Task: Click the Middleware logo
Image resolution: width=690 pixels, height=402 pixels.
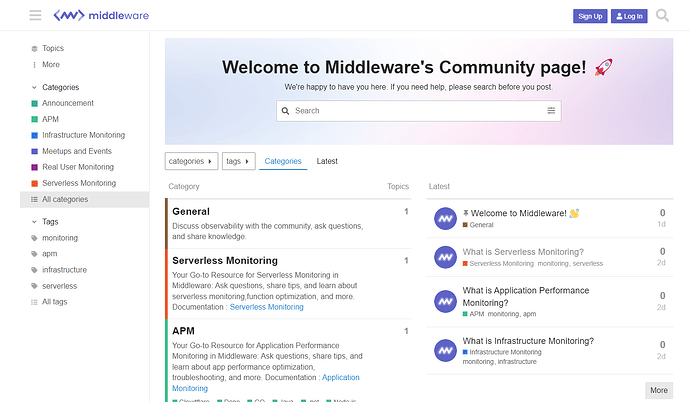Action: [x=101, y=15]
